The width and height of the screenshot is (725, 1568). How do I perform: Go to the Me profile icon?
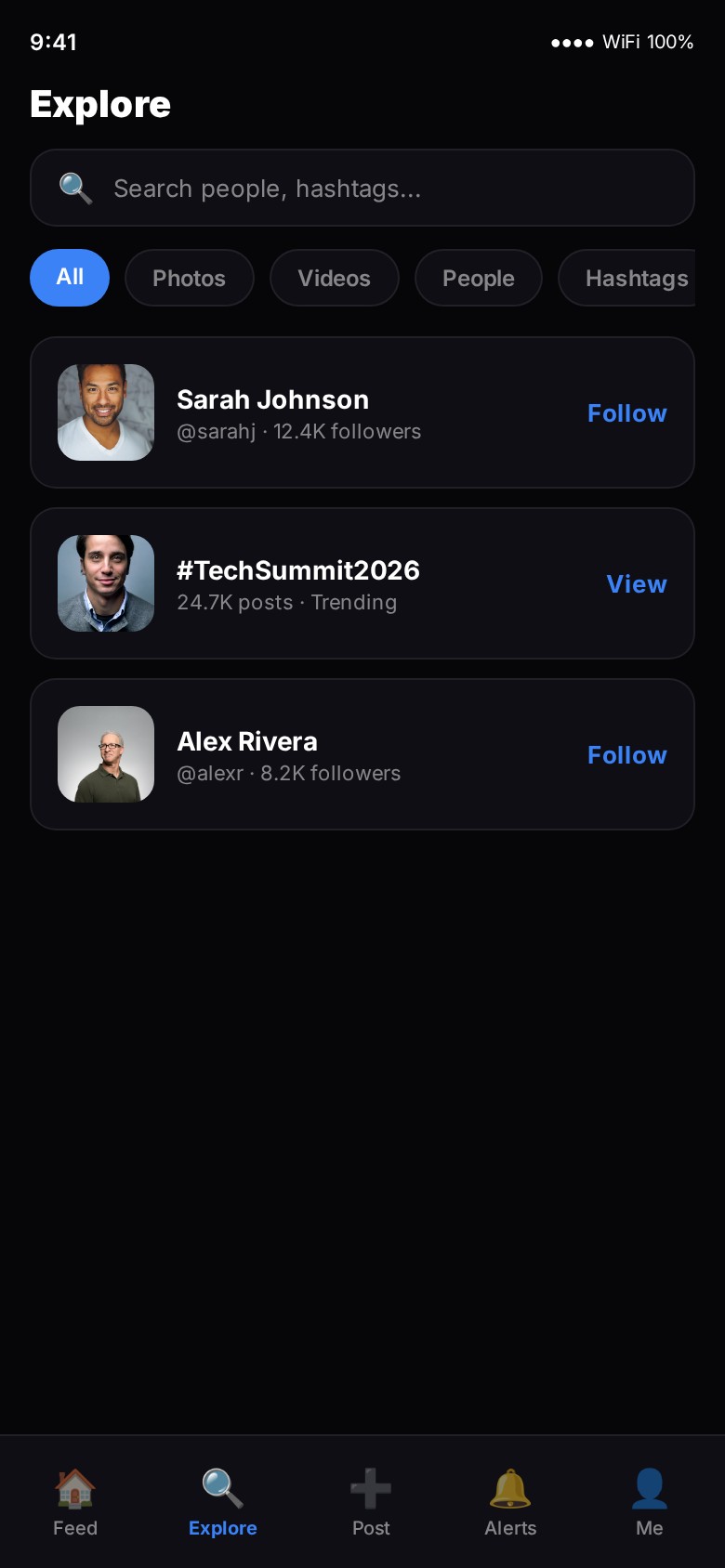649,1488
